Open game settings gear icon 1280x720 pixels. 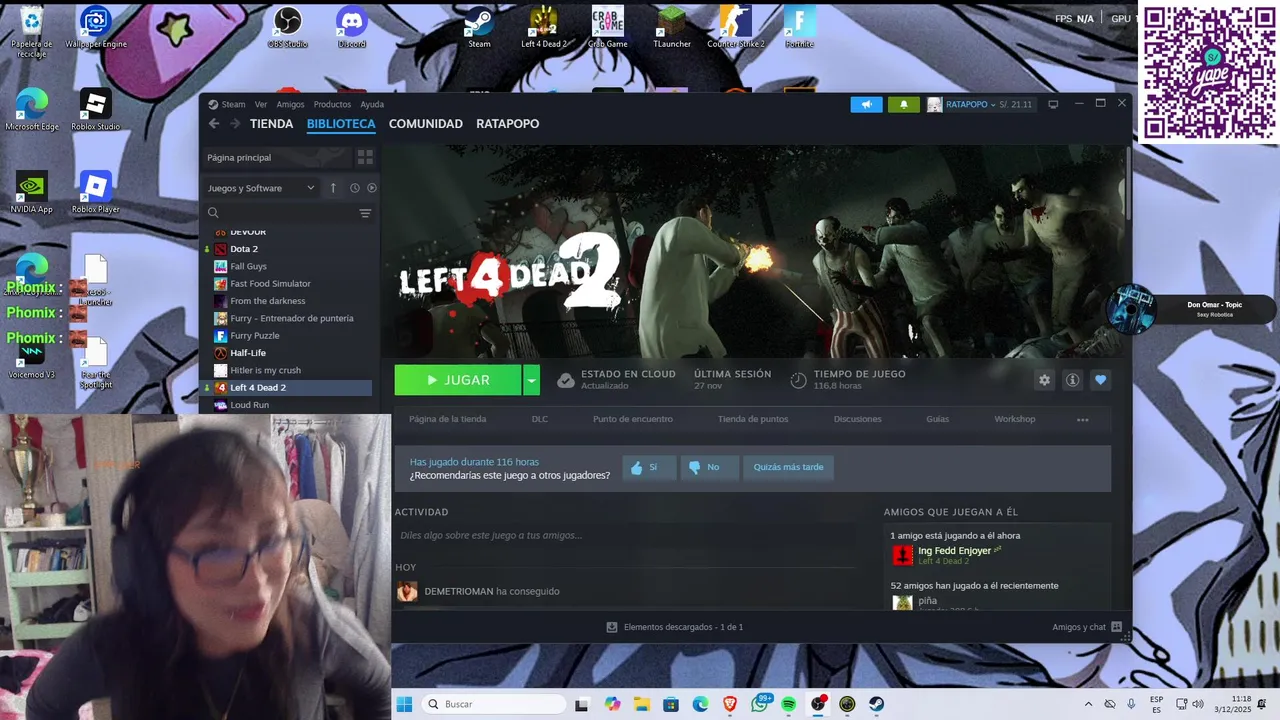(1044, 380)
